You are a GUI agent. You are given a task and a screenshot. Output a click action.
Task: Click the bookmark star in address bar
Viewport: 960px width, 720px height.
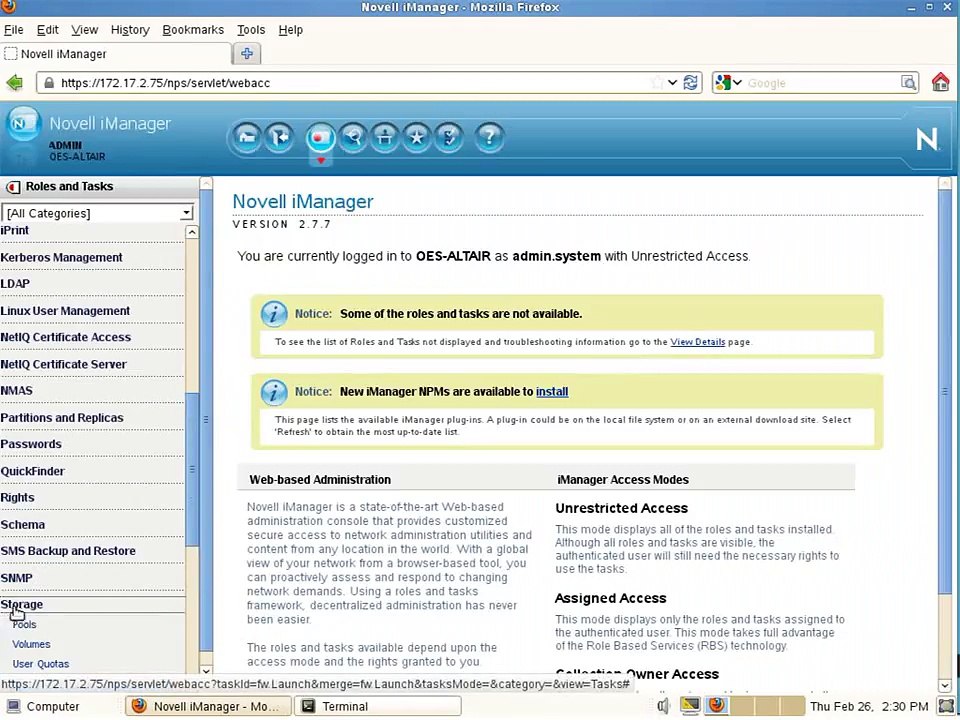[657, 83]
